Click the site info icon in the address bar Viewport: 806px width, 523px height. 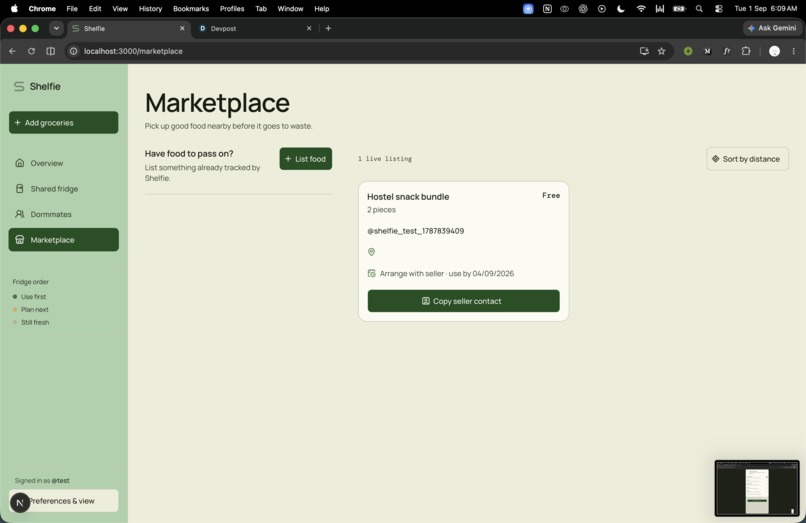[x=74, y=51]
